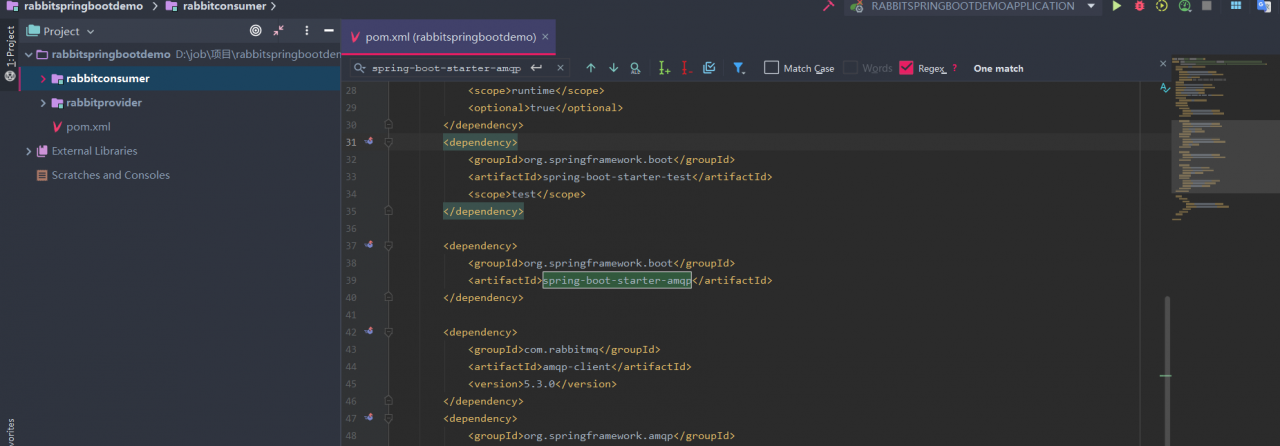Expand External Libraries node
The height and width of the screenshot is (446, 1280).
pos(29,151)
